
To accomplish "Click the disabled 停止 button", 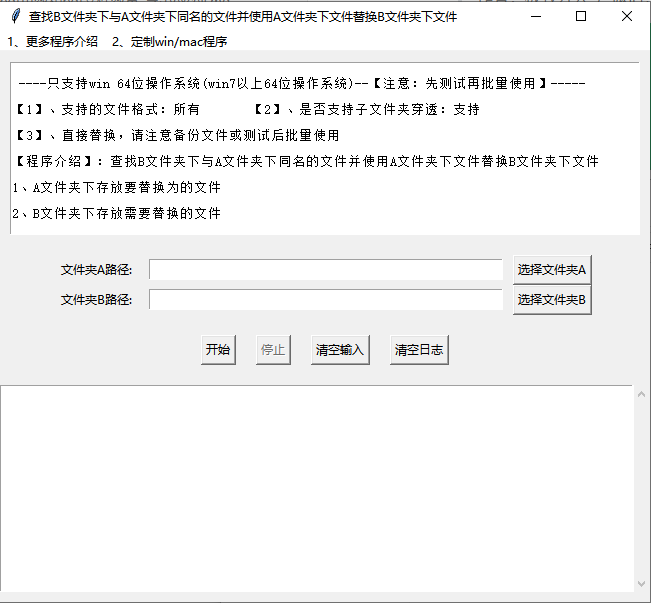I will [273, 350].
